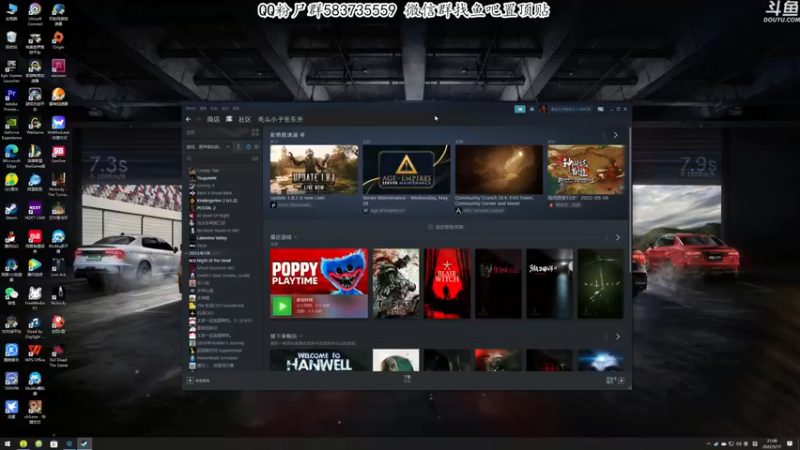Open the 秃头小子张东升 profile tab
The image size is (800, 450).
[280, 119]
